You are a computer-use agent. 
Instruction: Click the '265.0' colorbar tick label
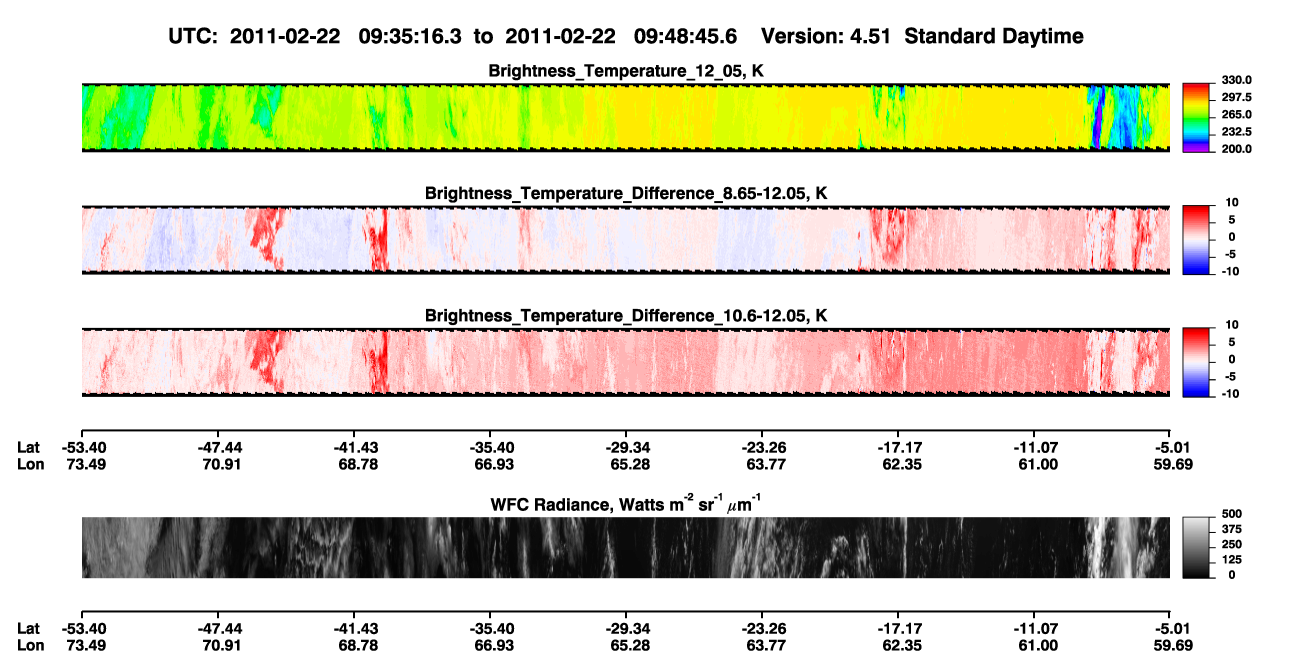point(1235,115)
